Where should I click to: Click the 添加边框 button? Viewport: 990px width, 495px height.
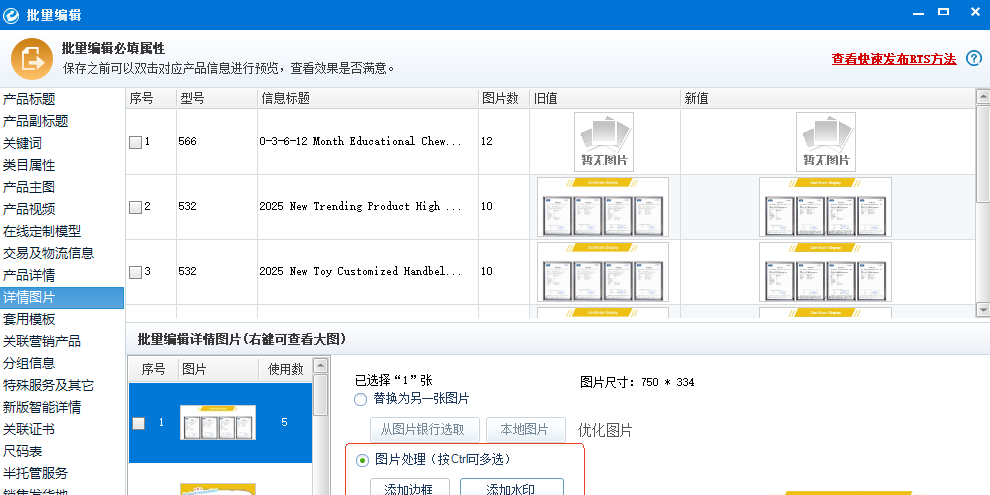pyautogui.click(x=402, y=488)
